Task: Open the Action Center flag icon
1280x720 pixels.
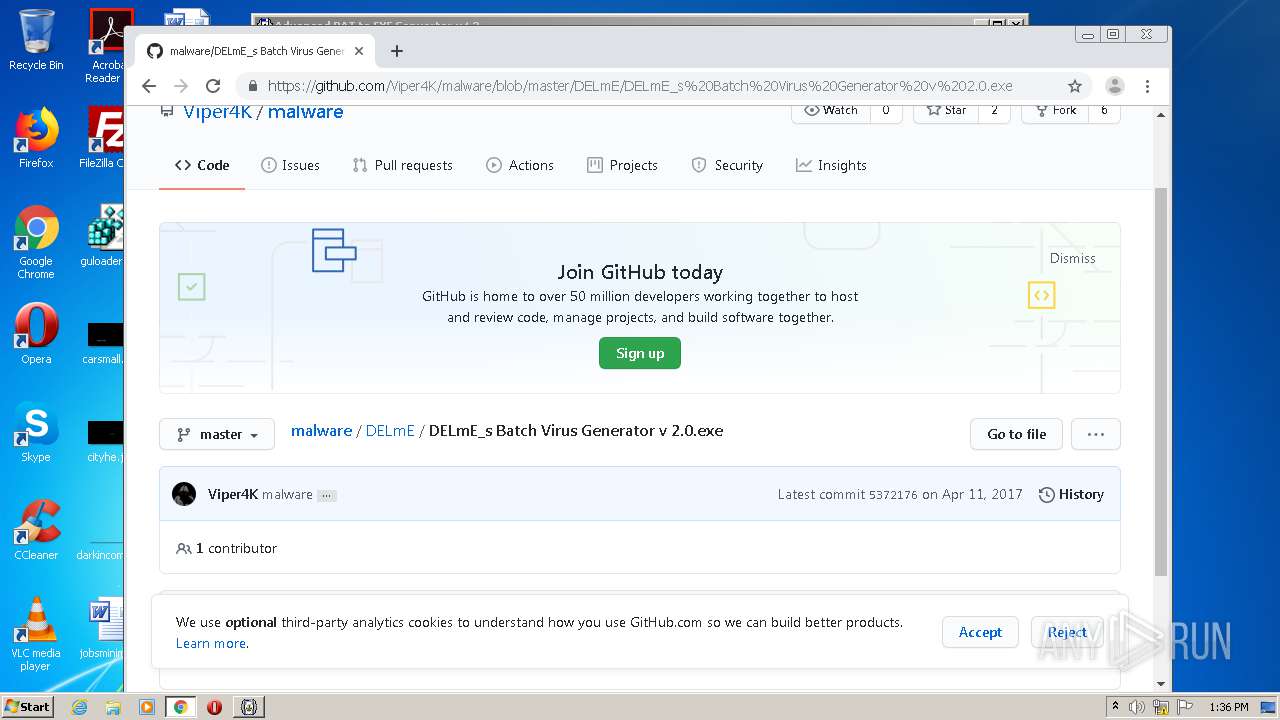Action: point(1184,707)
